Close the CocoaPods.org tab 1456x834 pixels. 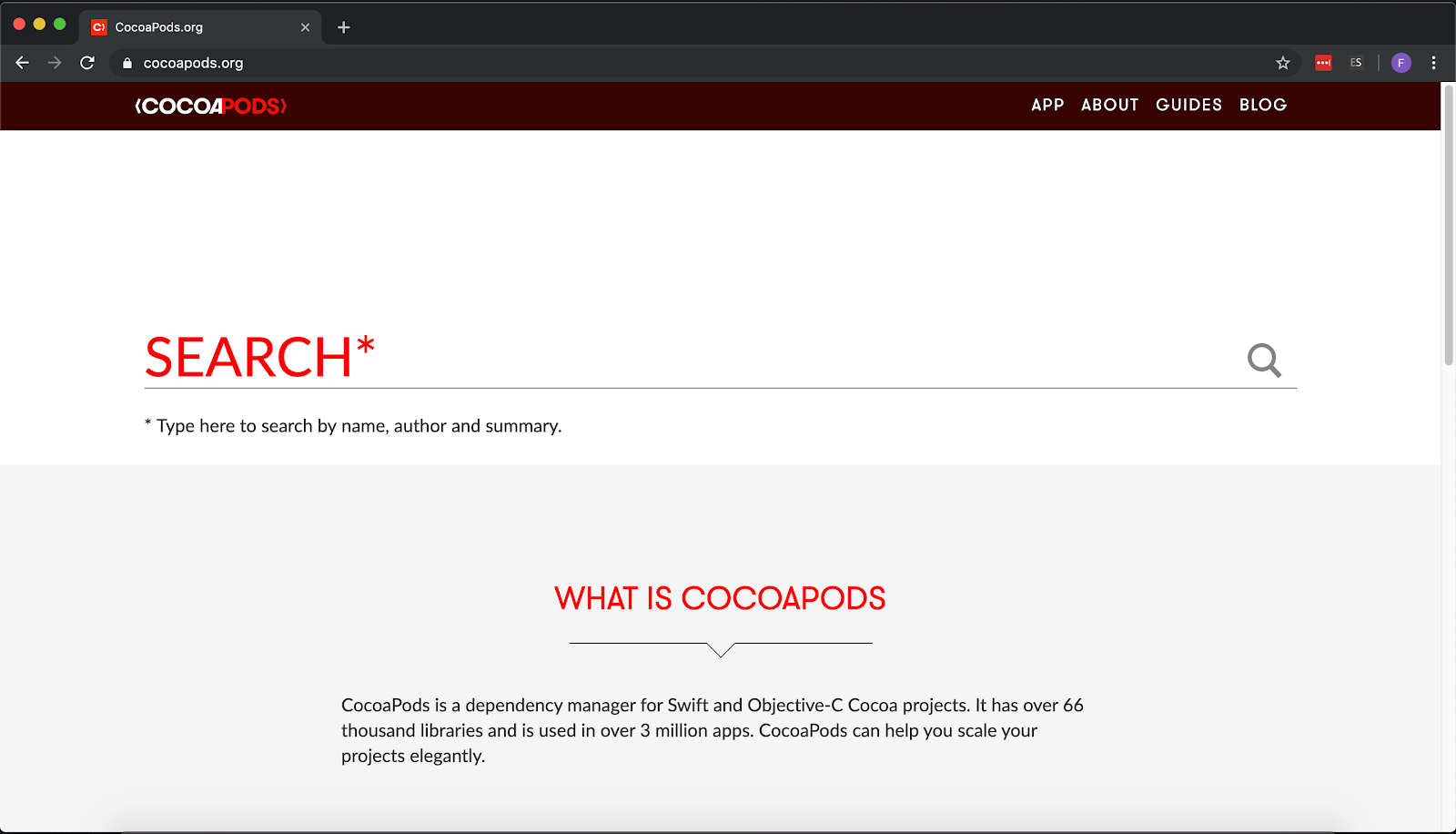305,27
